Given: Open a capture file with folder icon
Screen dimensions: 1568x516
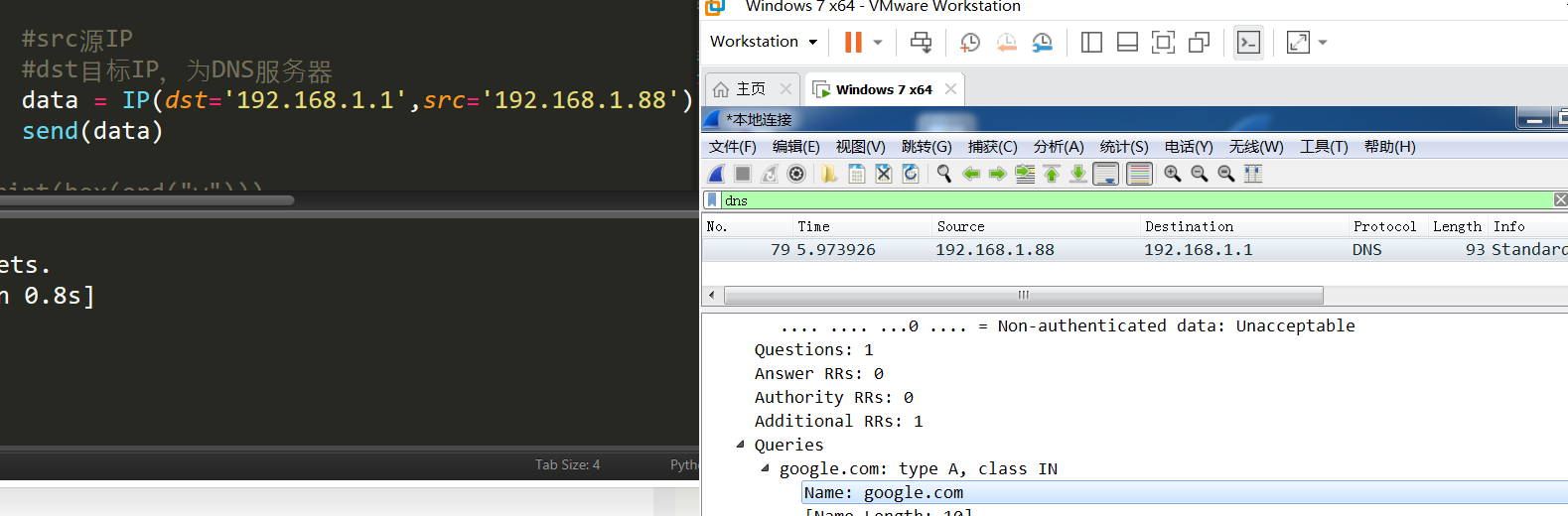Looking at the screenshot, I should tap(829, 174).
